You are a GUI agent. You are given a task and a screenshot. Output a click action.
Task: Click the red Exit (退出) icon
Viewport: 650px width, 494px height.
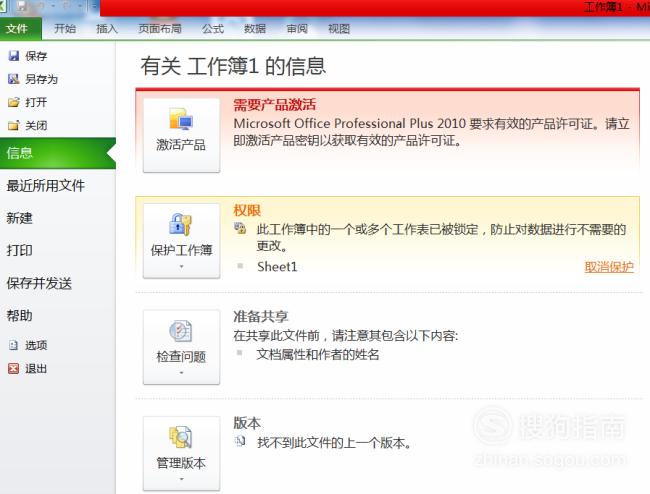point(14,368)
